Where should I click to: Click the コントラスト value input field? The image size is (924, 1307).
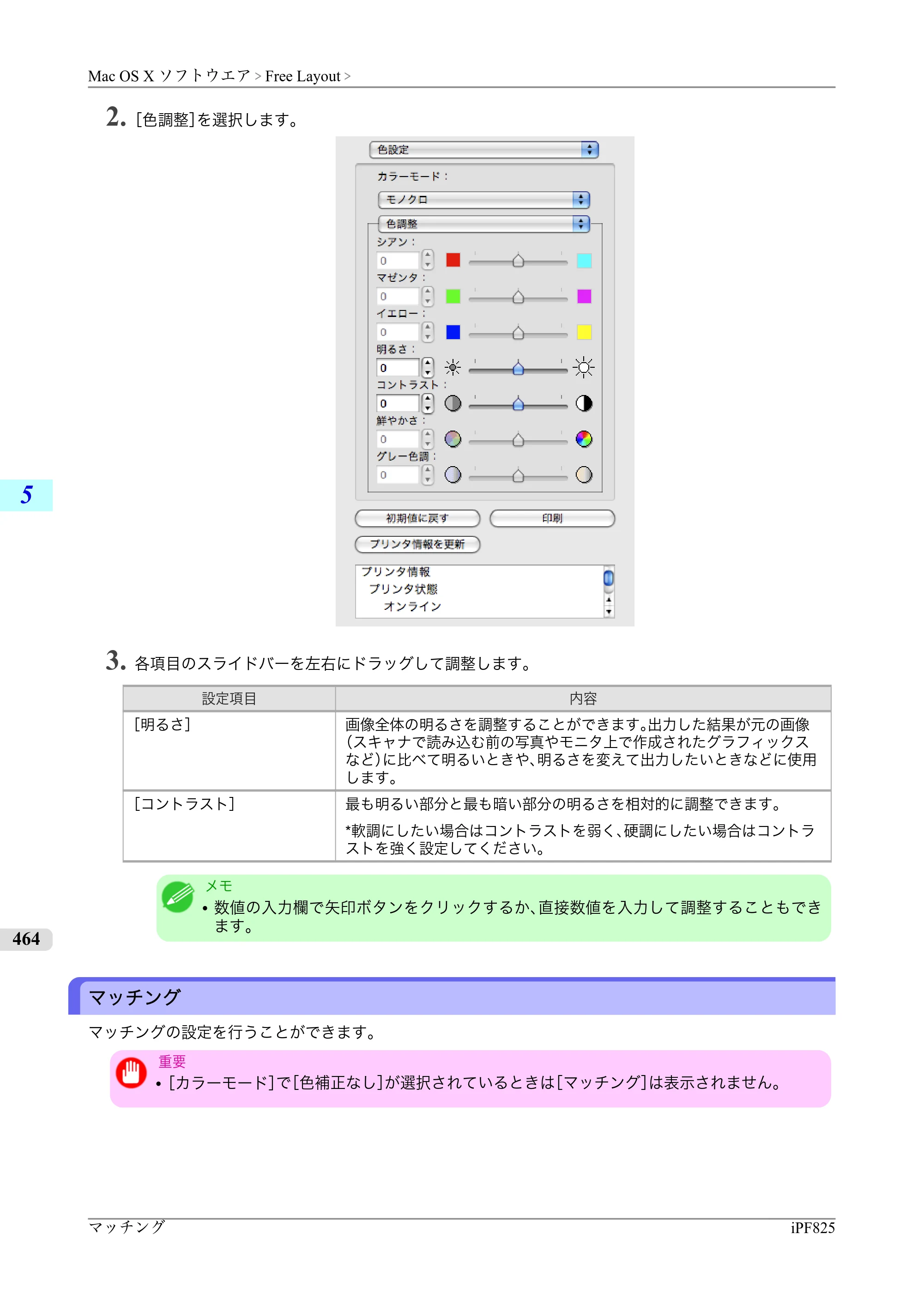point(398,404)
